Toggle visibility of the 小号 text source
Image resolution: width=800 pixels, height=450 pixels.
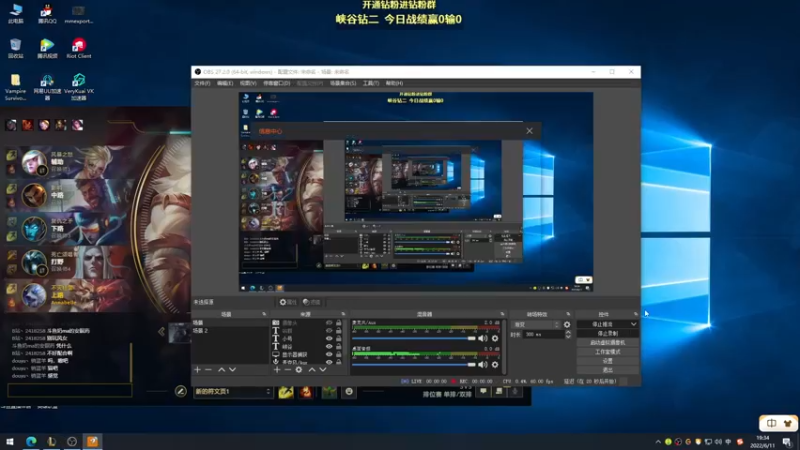[x=329, y=338]
